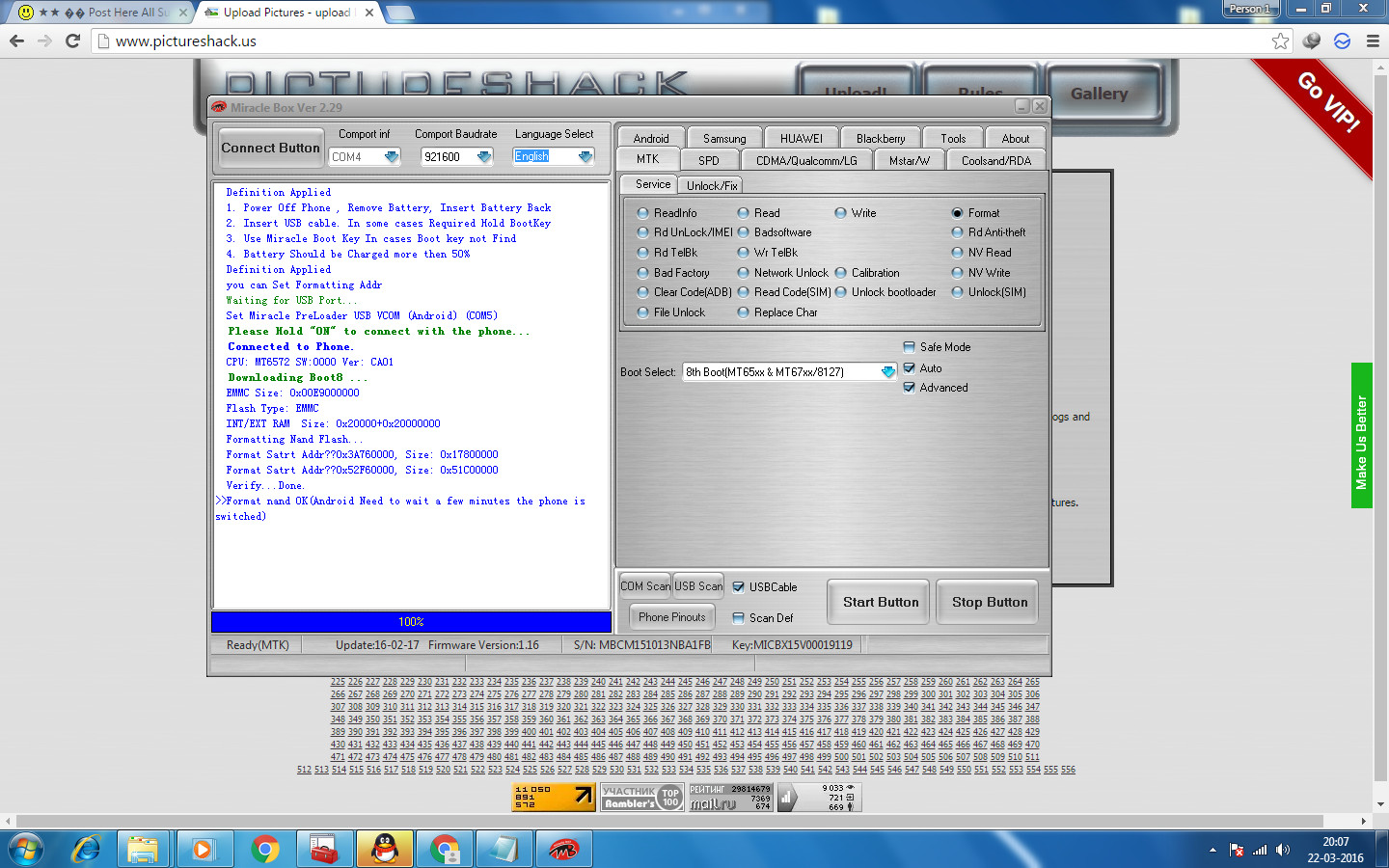Click the clock showing 20:07
The height and width of the screenshot is (868, 1389).
pyautogui.click(x=1335, y=842)
